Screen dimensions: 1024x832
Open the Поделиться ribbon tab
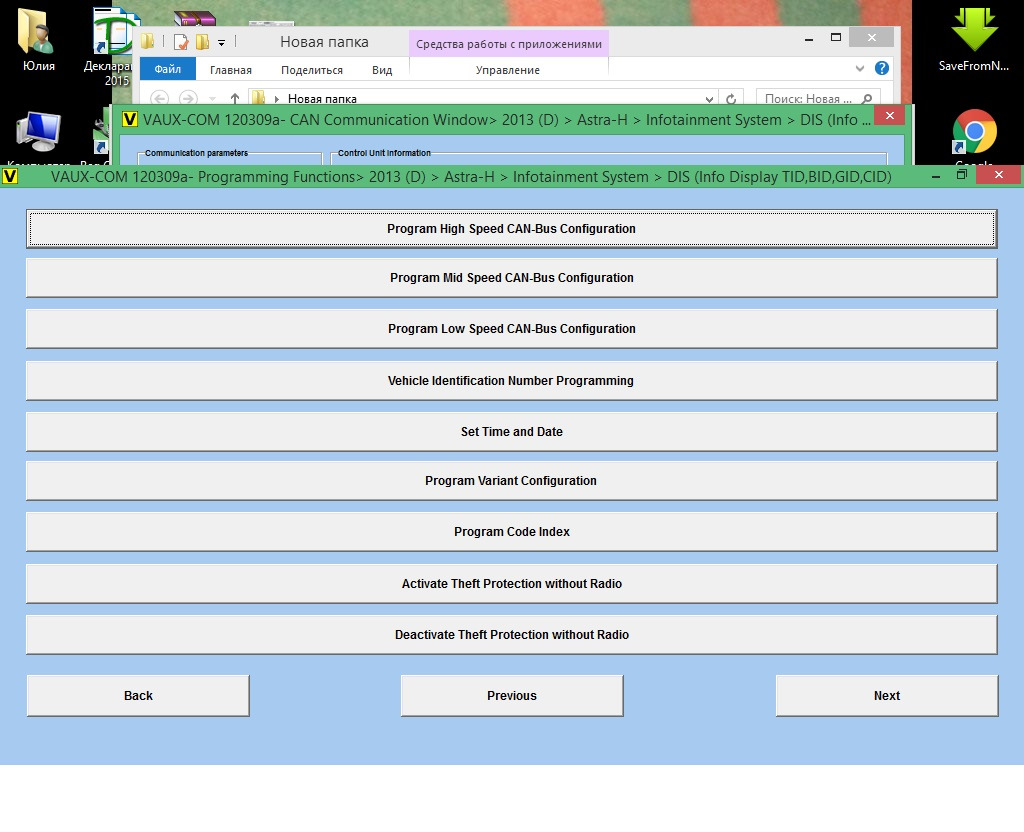(312, 70)
